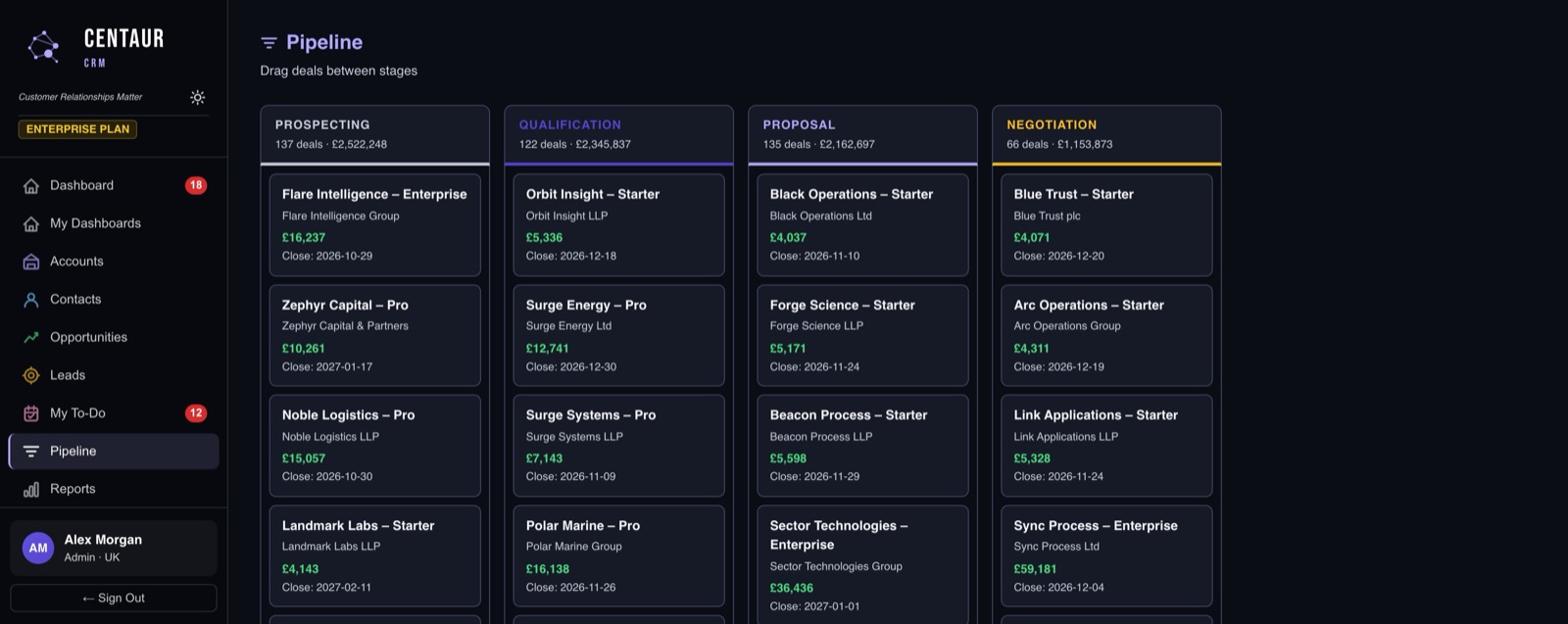Click "Close: 2026-12-04" date text
This screenshot has height=624, width=1568.
(x=1058, y=588)
